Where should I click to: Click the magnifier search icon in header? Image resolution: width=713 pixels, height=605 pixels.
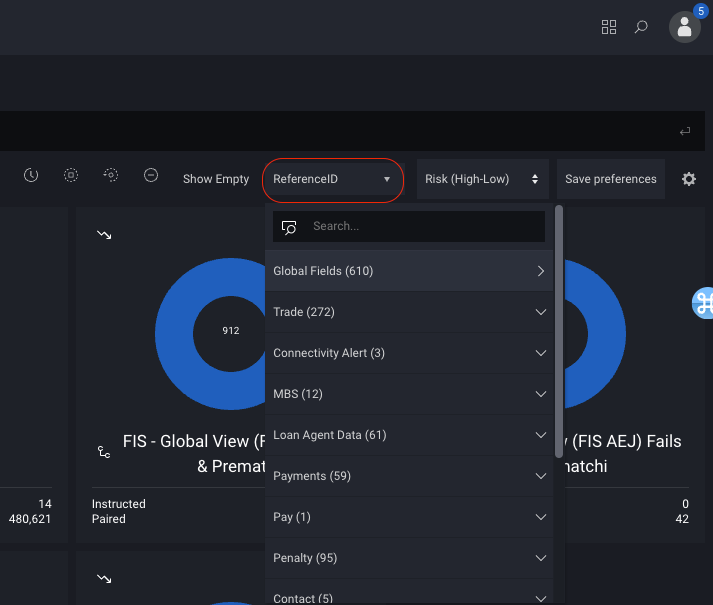click(641, 27)
